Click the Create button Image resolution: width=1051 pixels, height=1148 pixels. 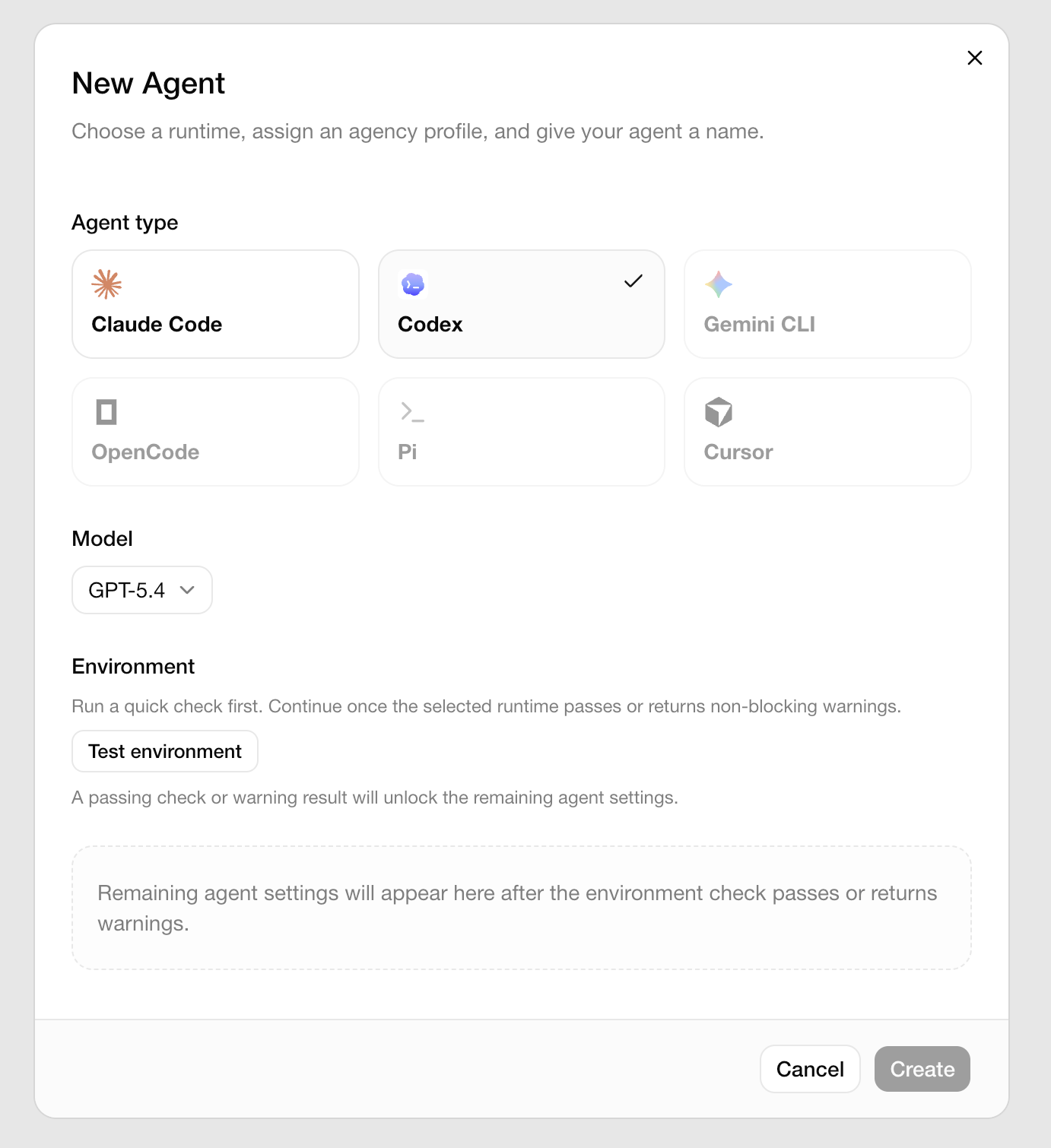pyautogui.click(x=922, y=1068)
